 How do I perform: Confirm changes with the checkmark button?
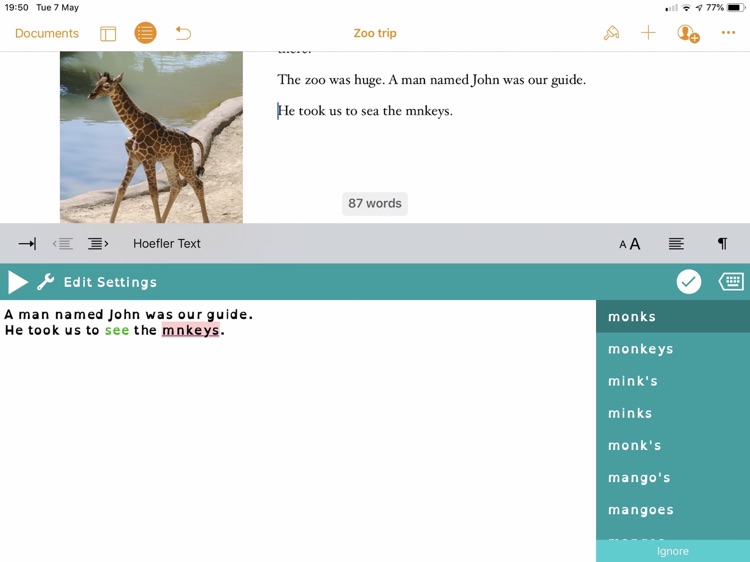689,282
